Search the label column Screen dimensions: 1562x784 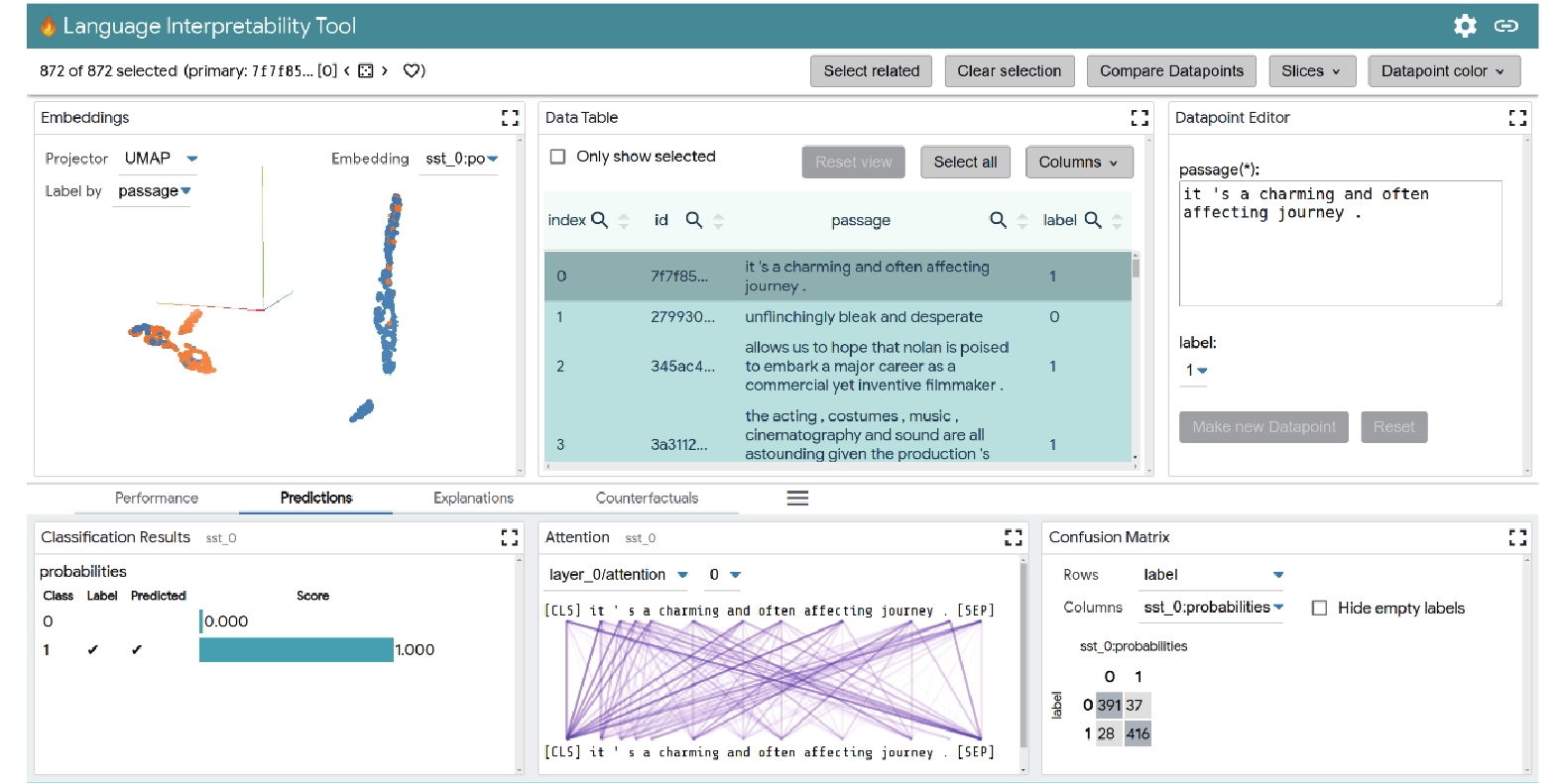pos(1093,220)
